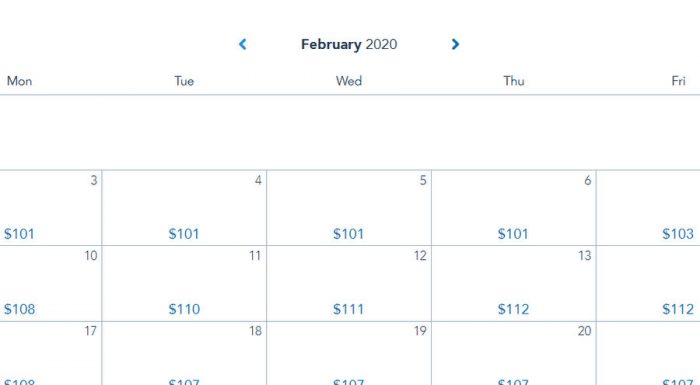Choose February 4 date cell

click(184, 208)
